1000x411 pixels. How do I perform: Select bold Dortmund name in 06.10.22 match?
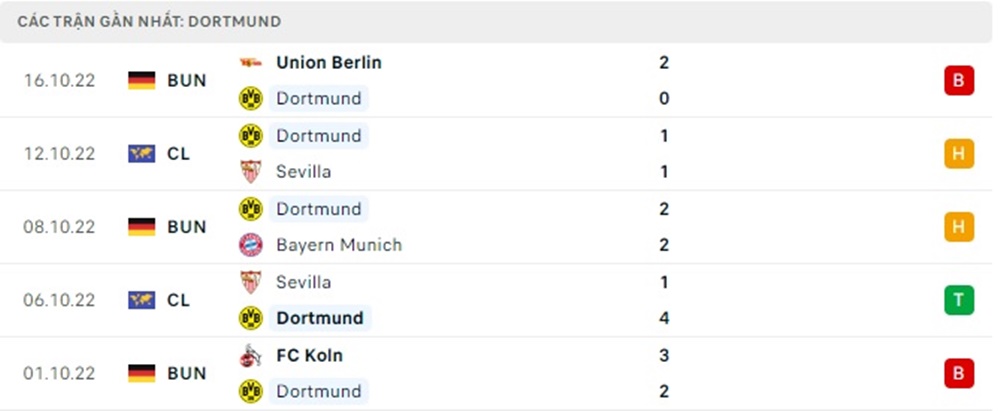tap(320, 318)
